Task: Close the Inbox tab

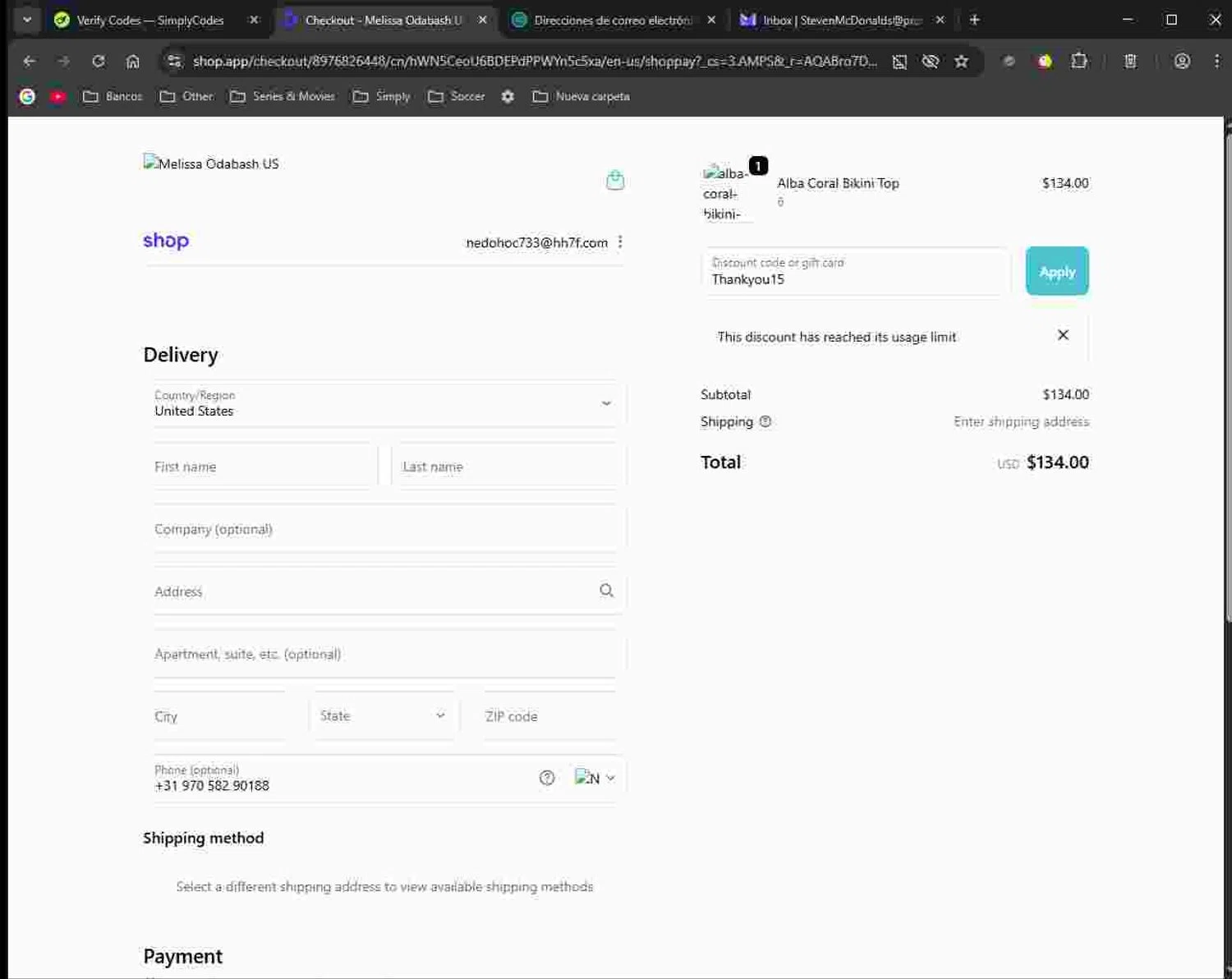Action: pyautogui.click(x=940, y=20)
